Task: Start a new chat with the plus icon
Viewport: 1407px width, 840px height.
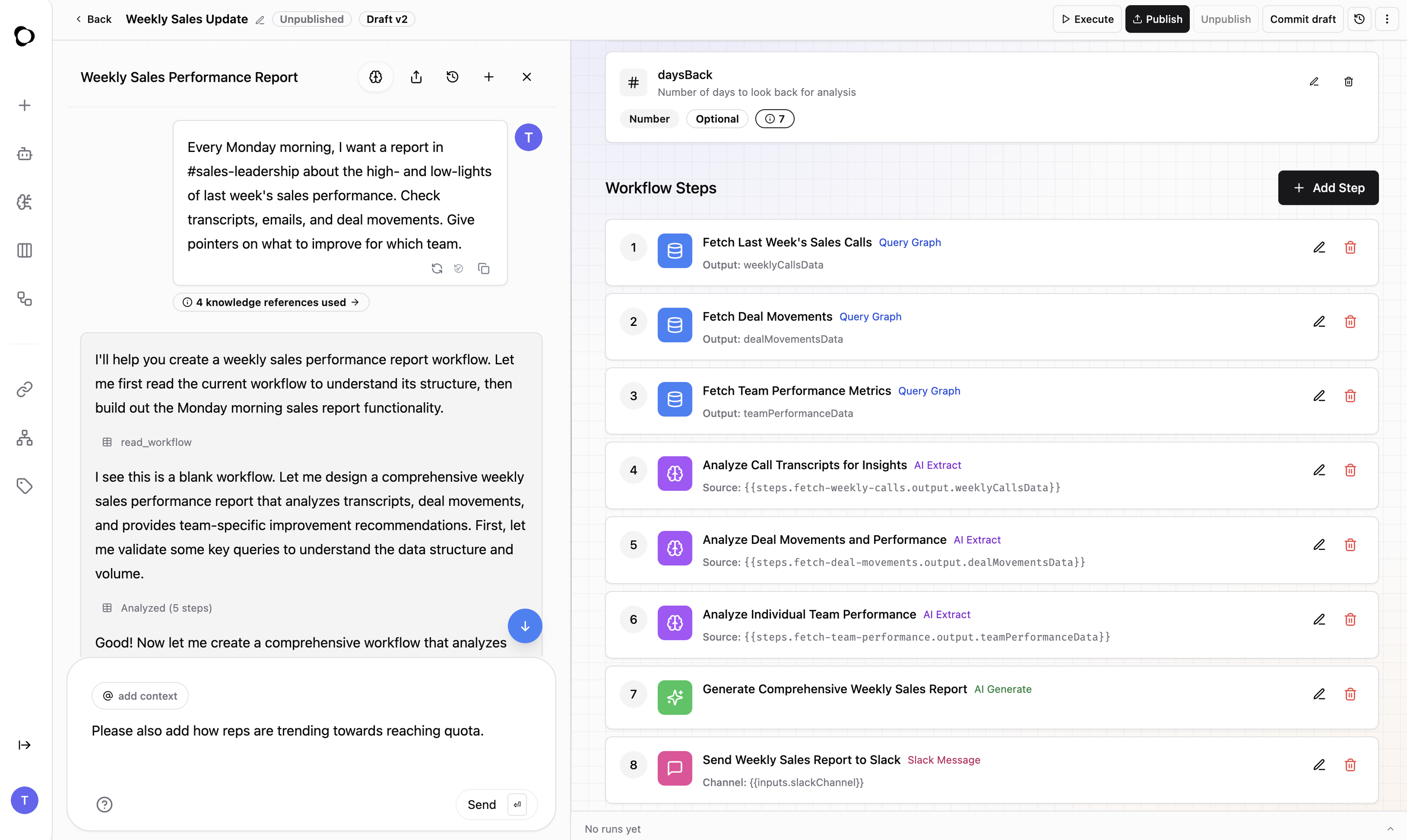Action: [488, 77]
